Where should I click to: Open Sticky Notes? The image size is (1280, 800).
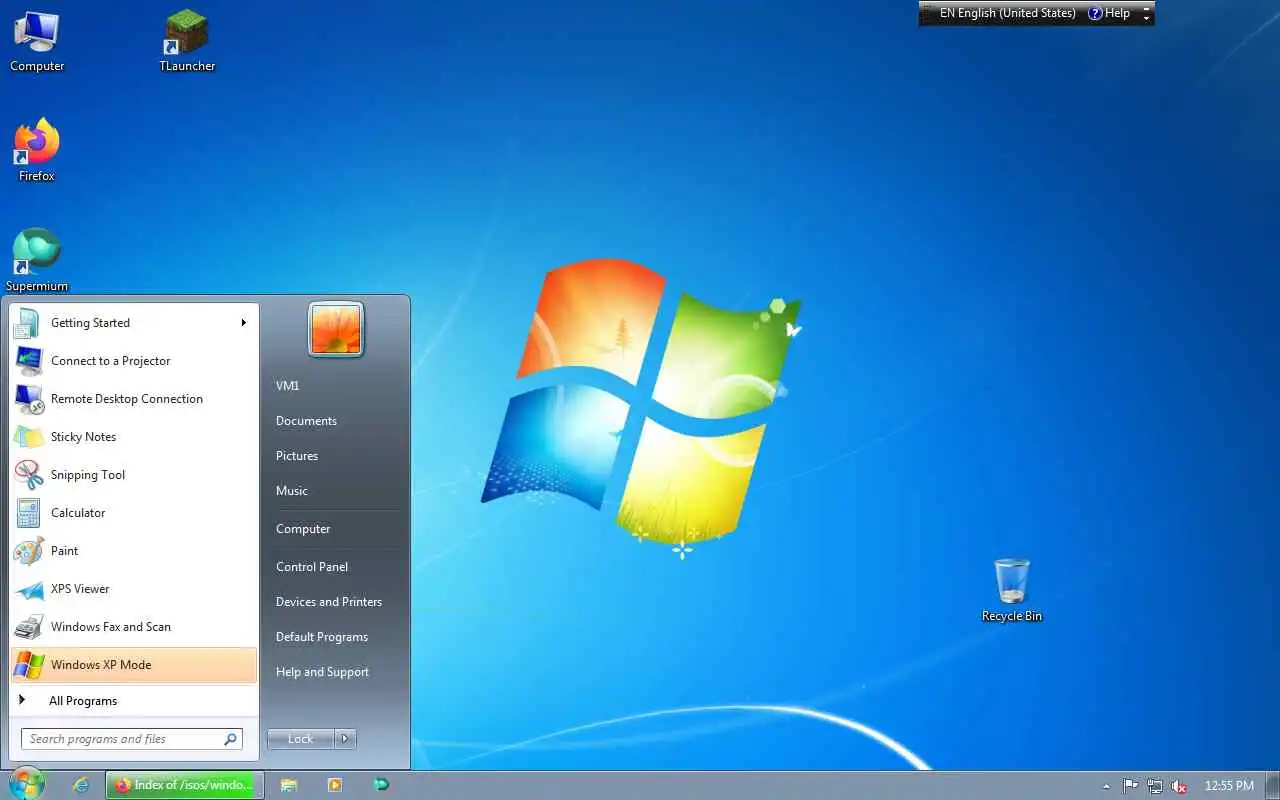(x=134, y=437)
